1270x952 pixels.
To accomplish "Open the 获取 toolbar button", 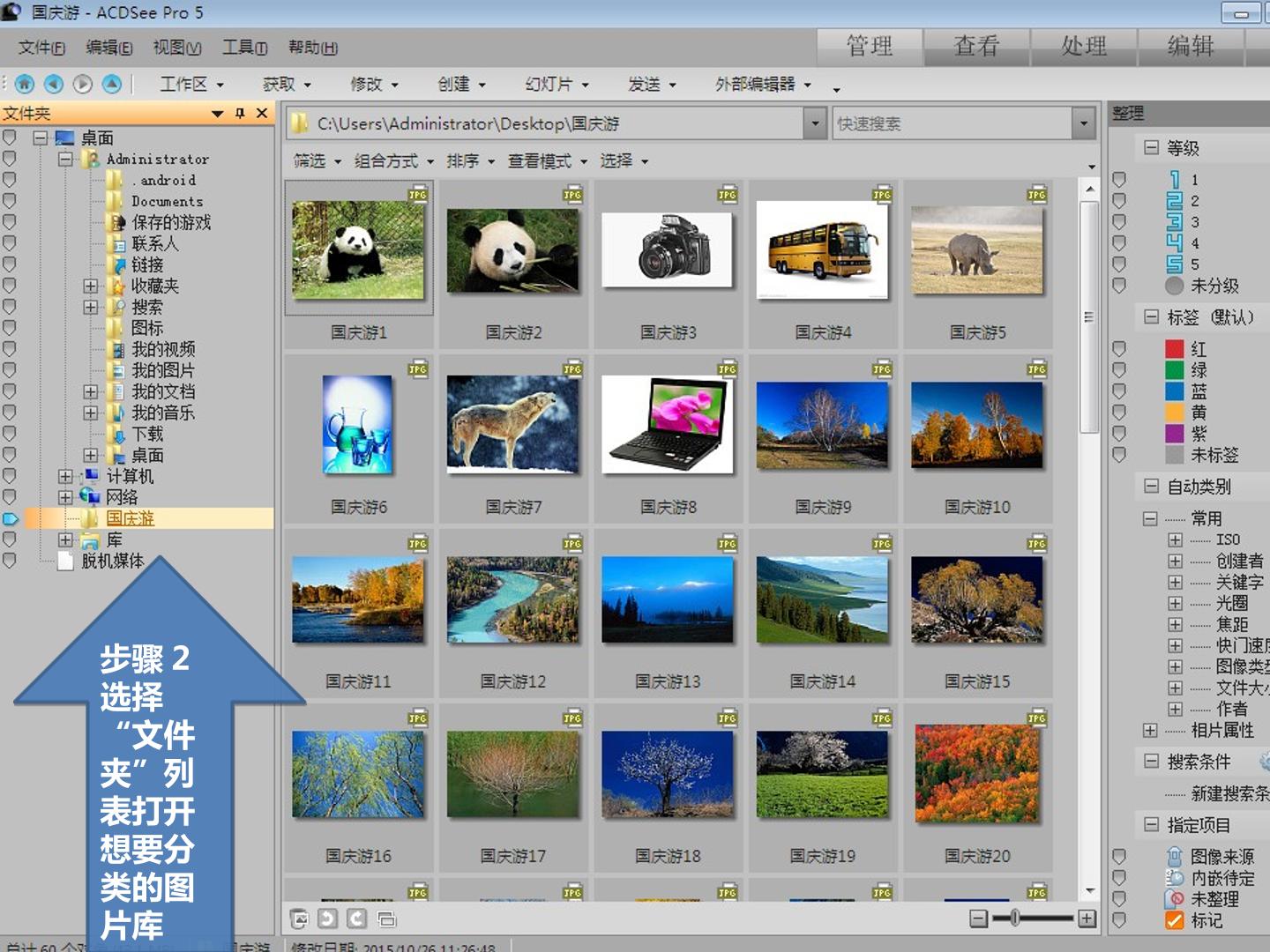I will coord(287,85).
